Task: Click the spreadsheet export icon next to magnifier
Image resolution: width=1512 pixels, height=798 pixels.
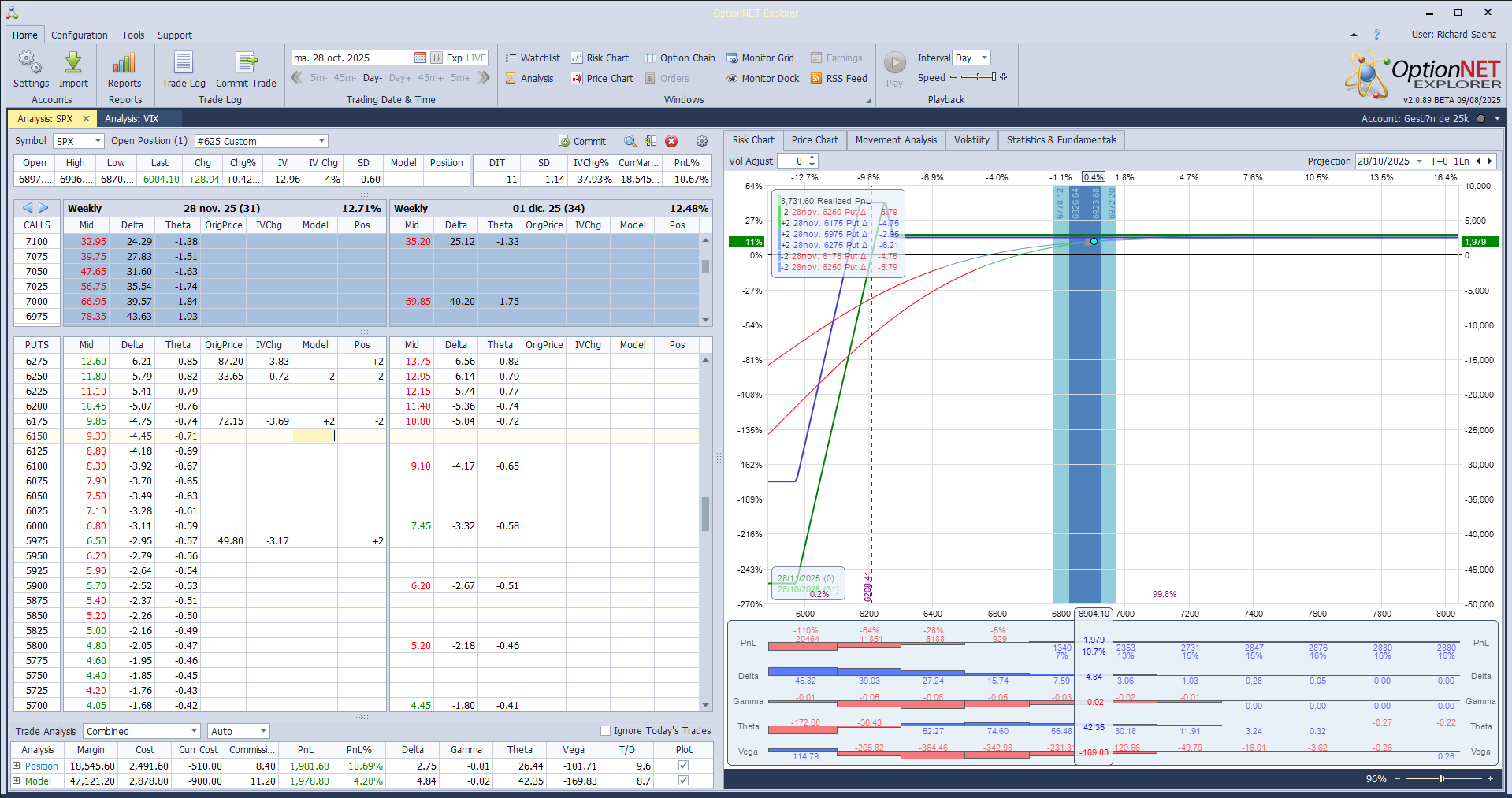Action: tap(650, 141)
